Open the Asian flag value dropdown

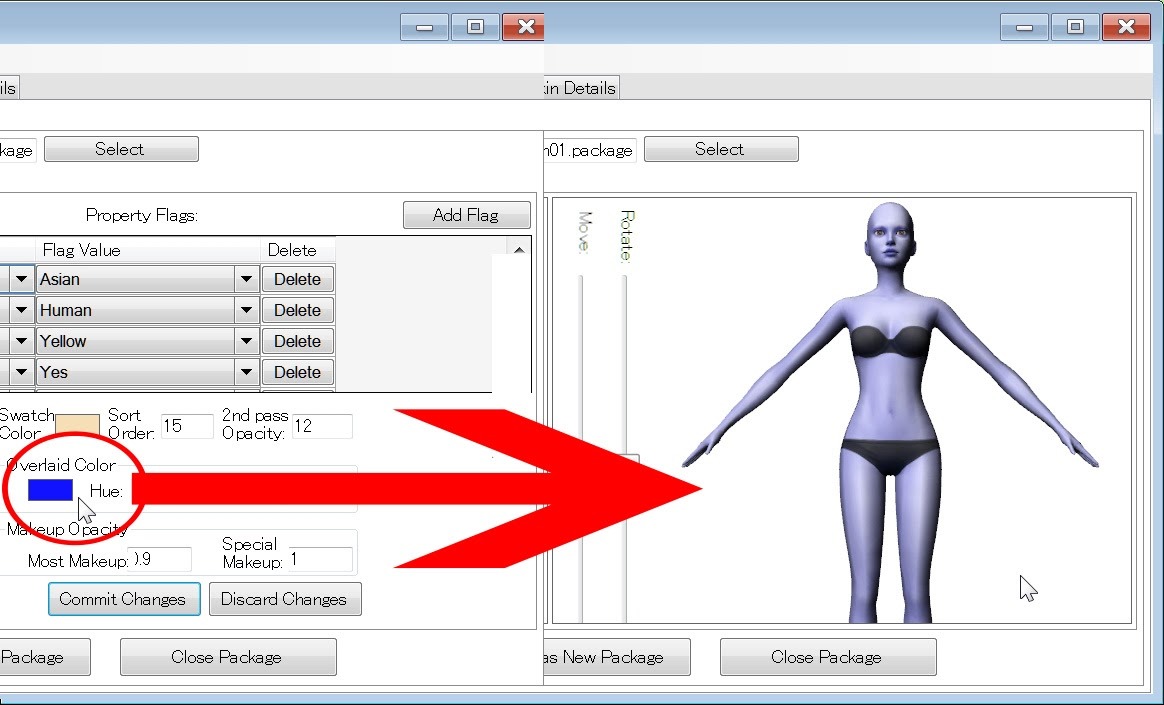246,279
